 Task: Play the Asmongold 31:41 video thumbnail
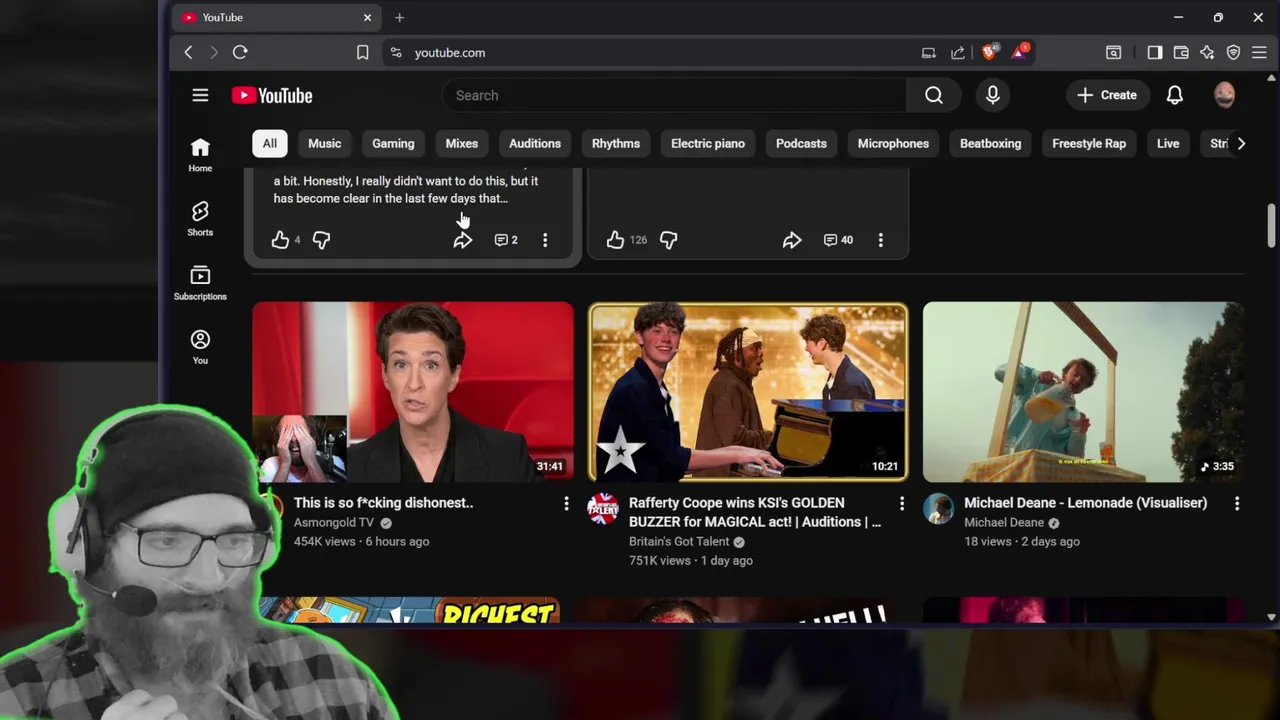pyautogui.click(x=413, y=392)
